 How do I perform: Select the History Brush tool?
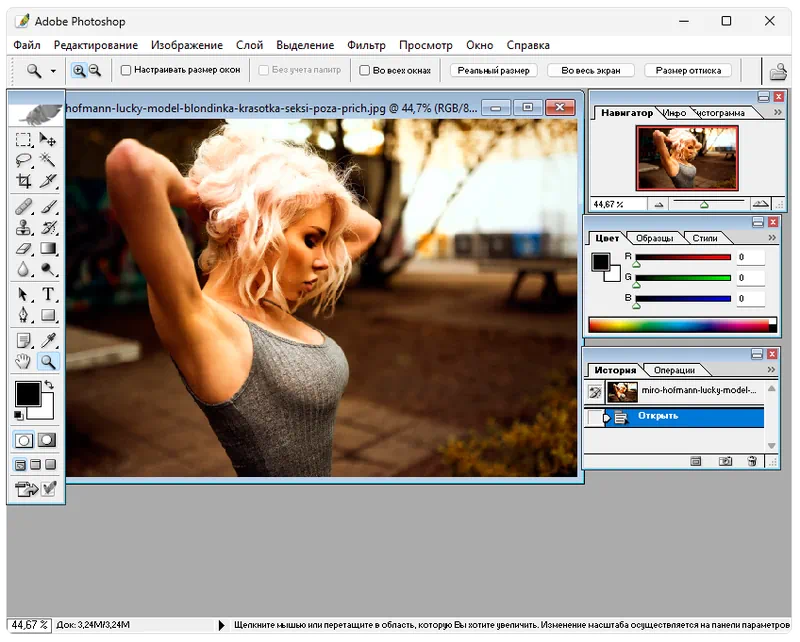coord(48,228)
